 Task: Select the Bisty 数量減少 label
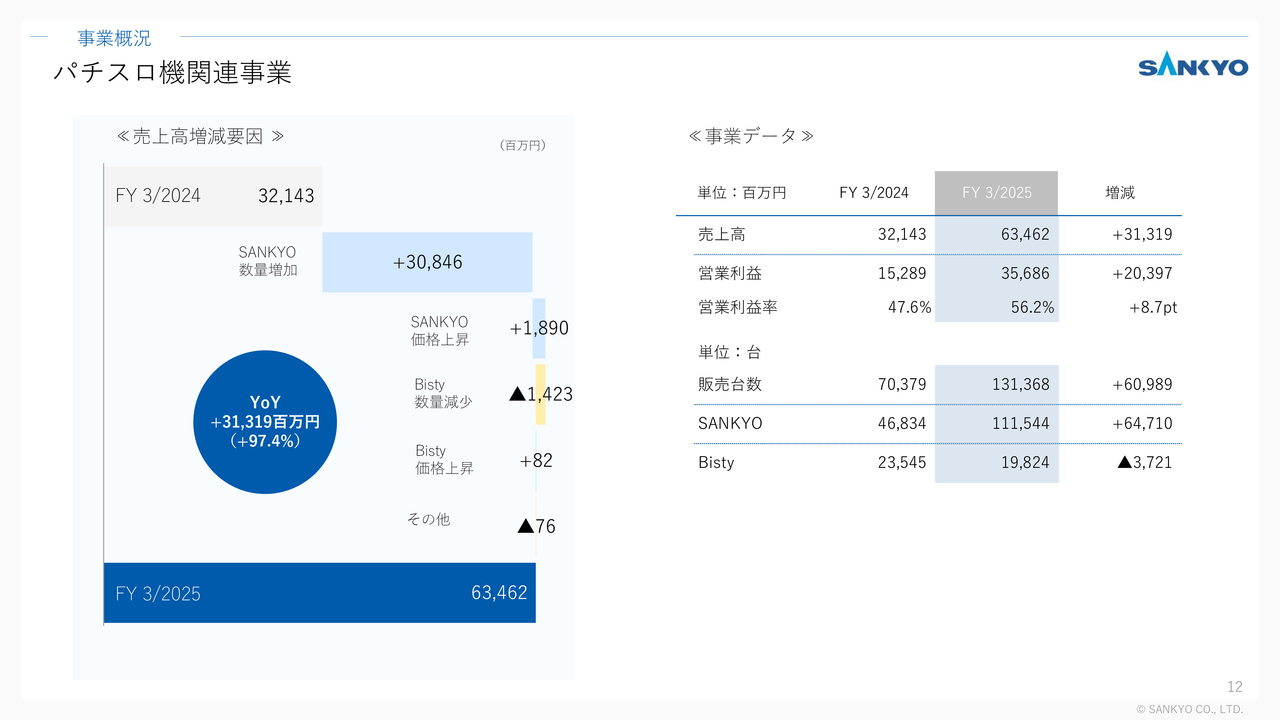pos(443,393)
